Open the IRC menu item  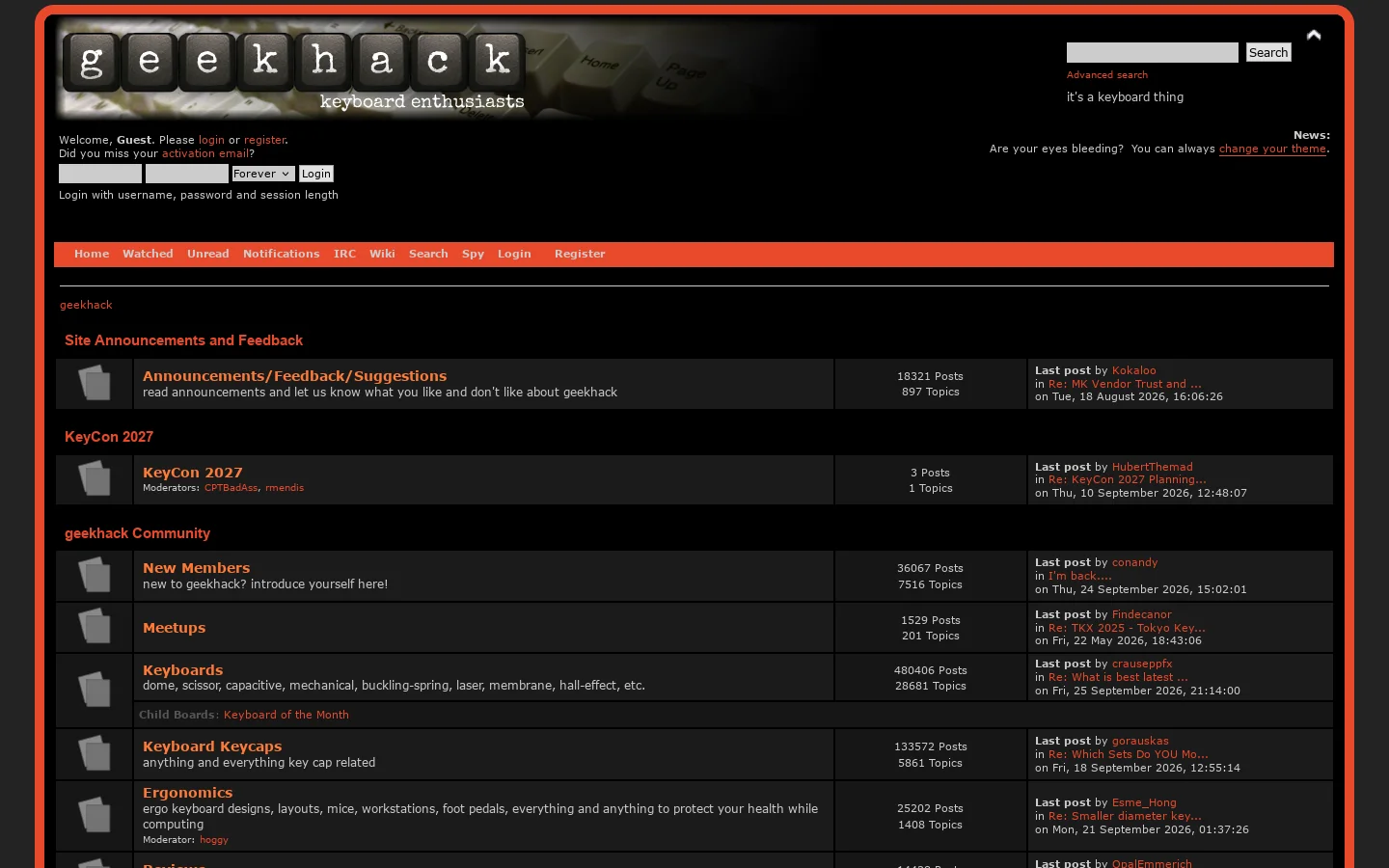pyautogui.click(x=344, y=254)
